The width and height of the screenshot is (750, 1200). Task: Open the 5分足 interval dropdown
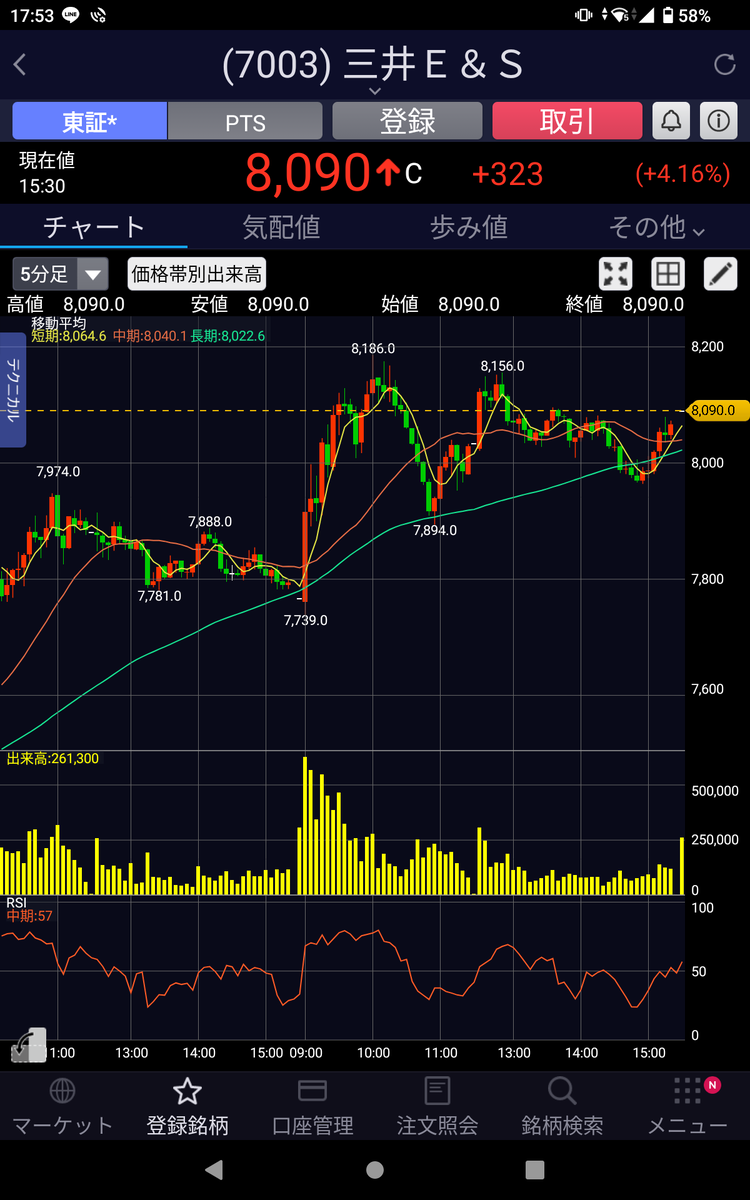coord(60,273)
